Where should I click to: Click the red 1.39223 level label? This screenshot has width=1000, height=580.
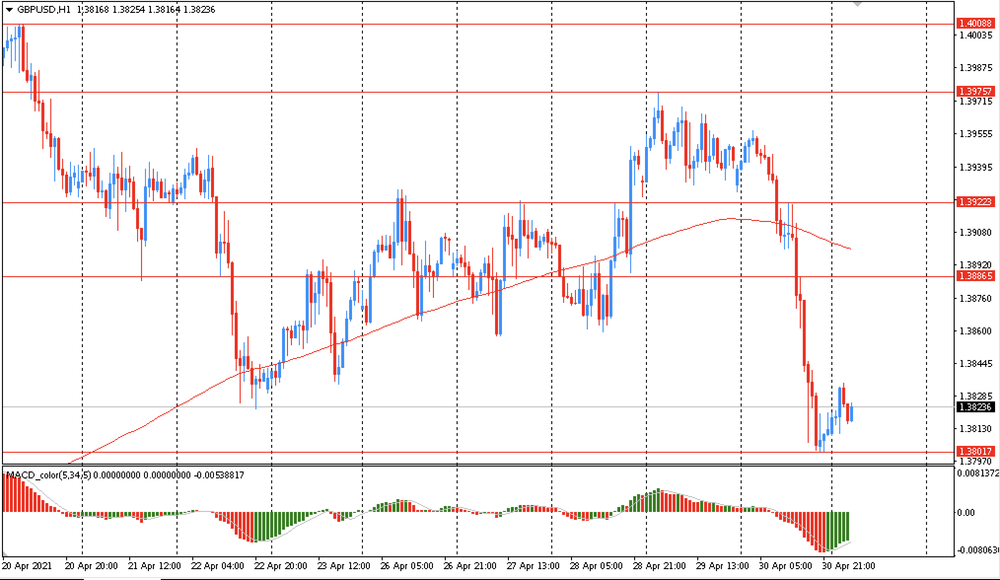976,202
